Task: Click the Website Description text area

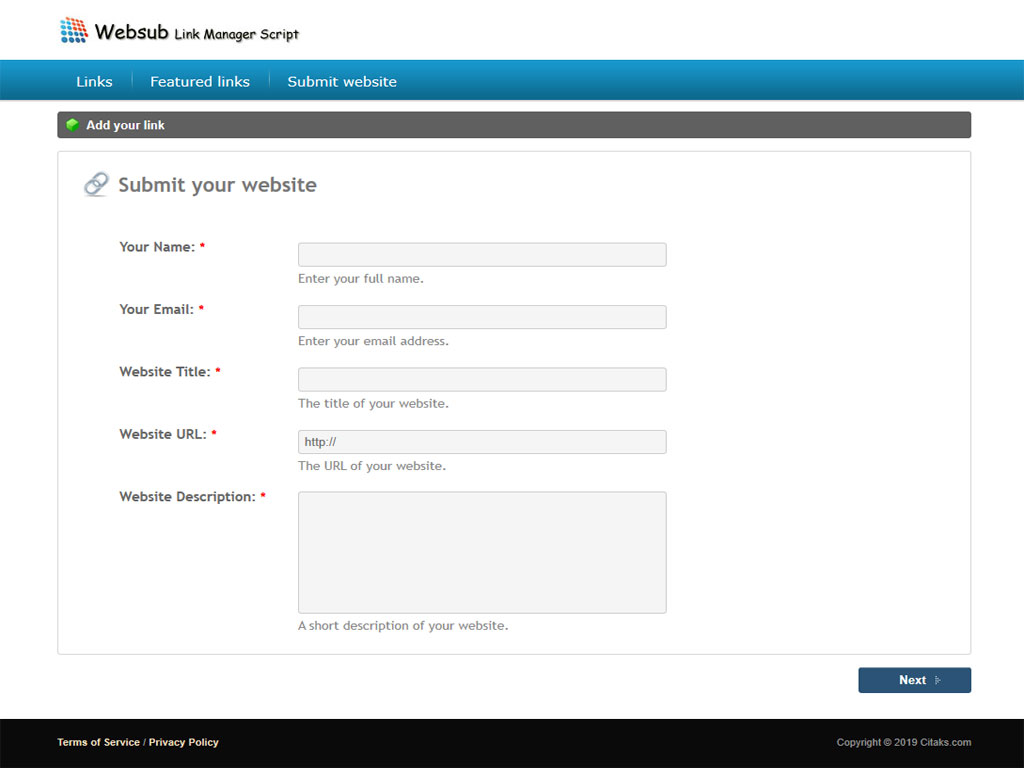Action: 481,552
